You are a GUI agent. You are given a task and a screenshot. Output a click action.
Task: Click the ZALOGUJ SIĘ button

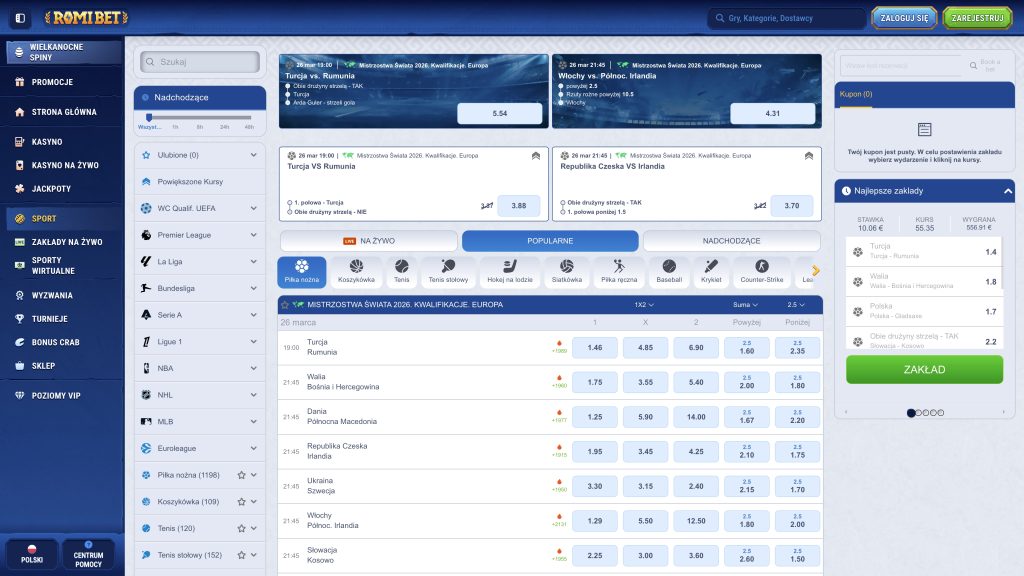click(904, 18)
